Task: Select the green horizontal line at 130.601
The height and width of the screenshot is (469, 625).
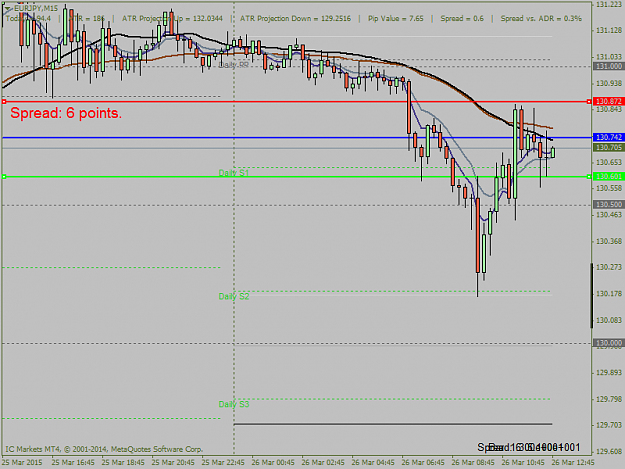Action: pos(297,177)
